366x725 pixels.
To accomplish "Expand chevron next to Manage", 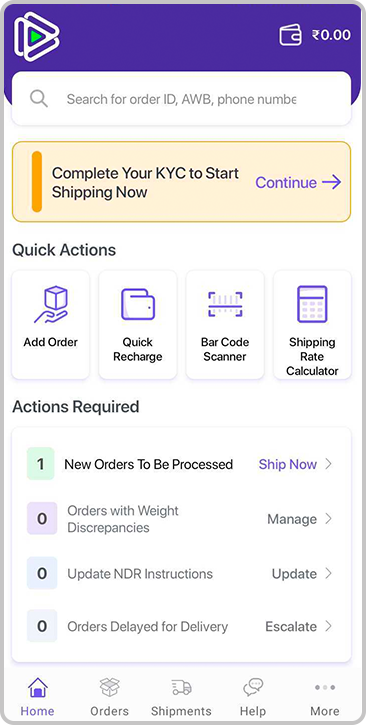I will (329, 519).
